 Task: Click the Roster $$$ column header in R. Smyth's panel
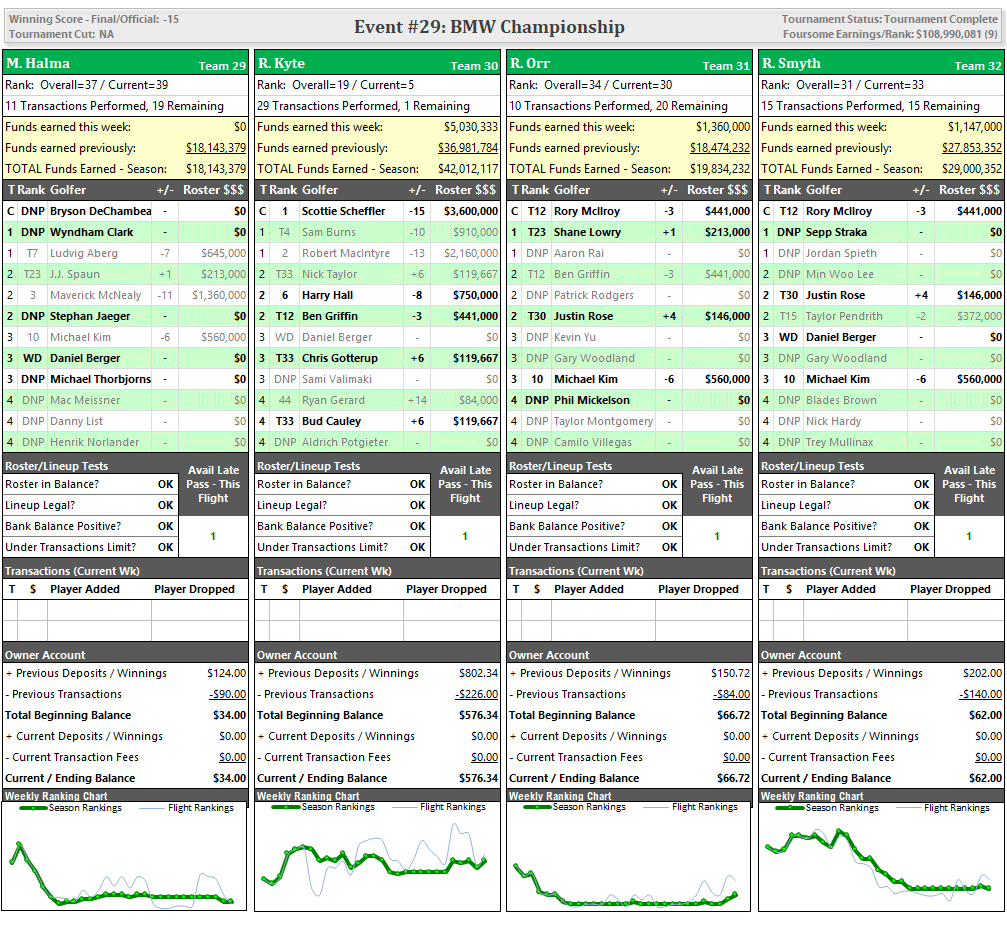tap(969, 190)
